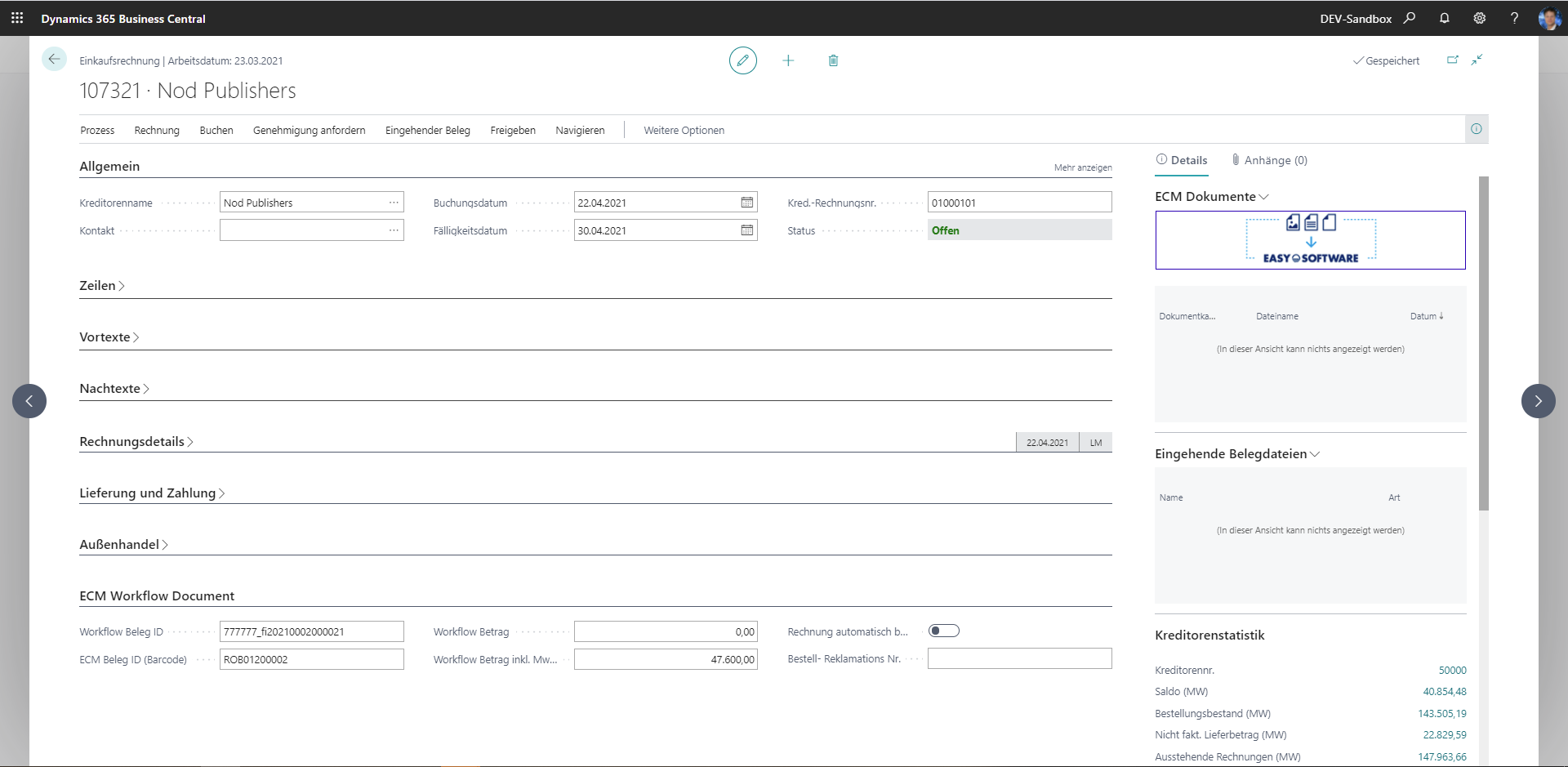Click the pencil edit icon

point(743,60)
